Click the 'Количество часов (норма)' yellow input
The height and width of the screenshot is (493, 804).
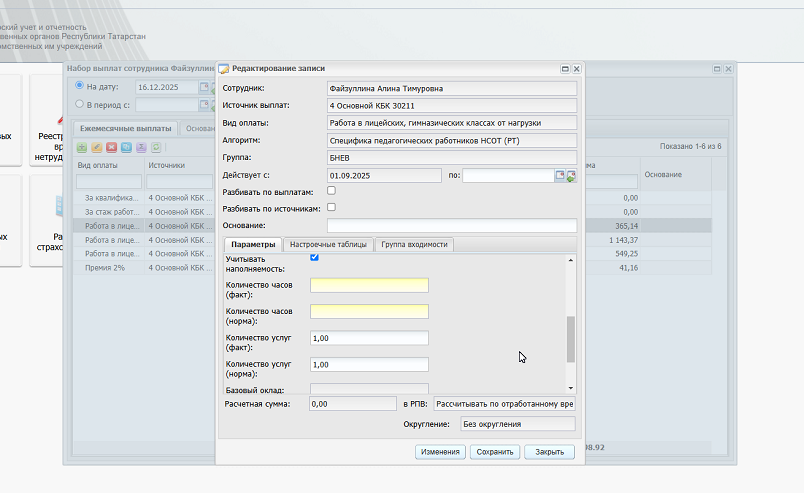tap(369, 311)
